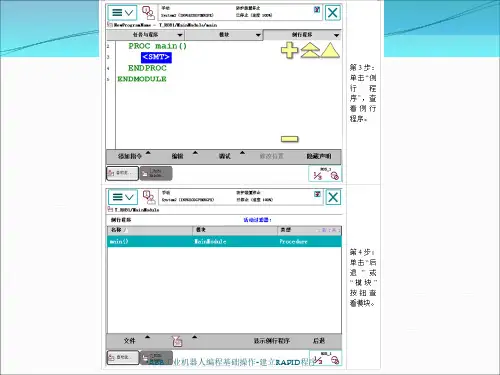This screenshot has width=500, height=375.
Task: Open the QuickSet menu in the program editor screen
Action: 325,174
